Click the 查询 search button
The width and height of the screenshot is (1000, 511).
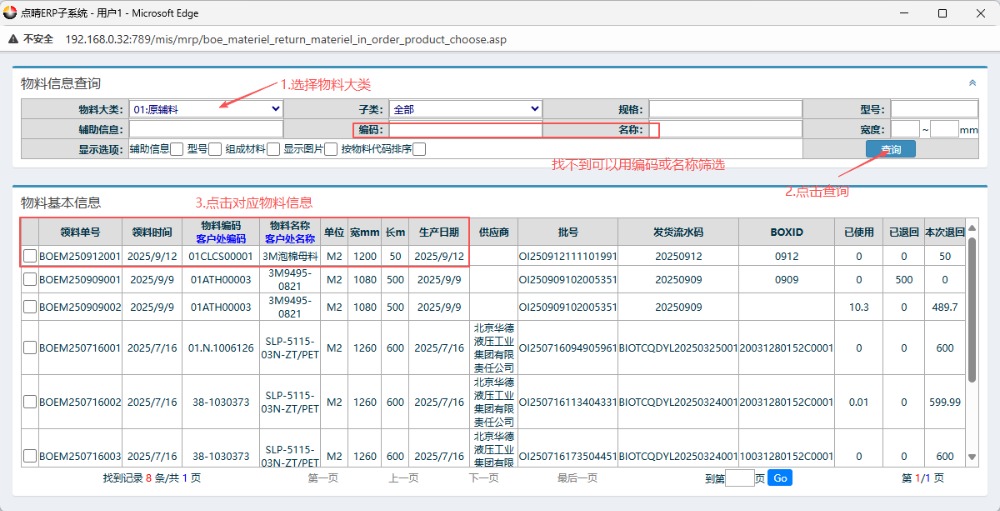point(890,149)
